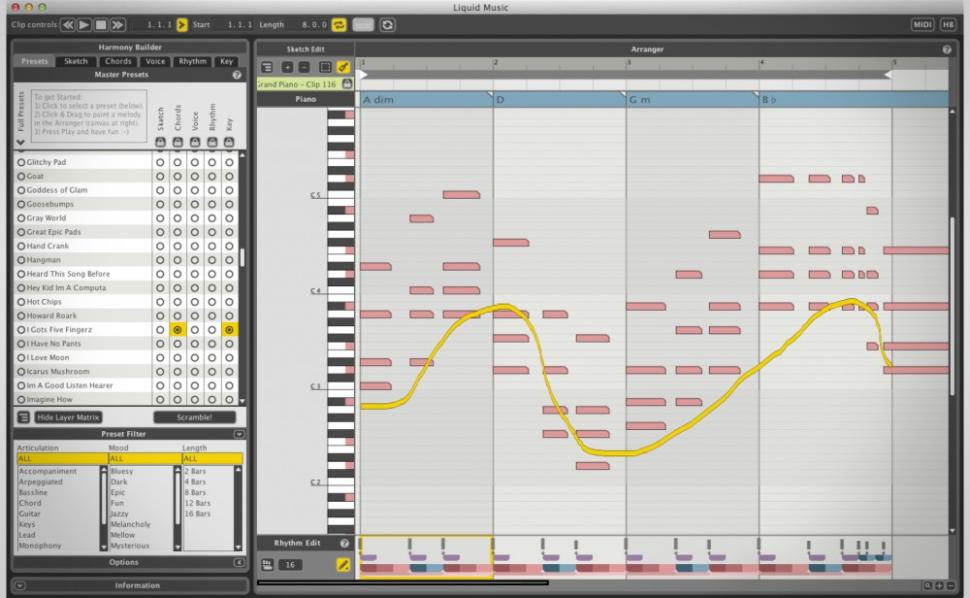
Task: Click the plus icon in Sketch Edit
Action: 289,66
